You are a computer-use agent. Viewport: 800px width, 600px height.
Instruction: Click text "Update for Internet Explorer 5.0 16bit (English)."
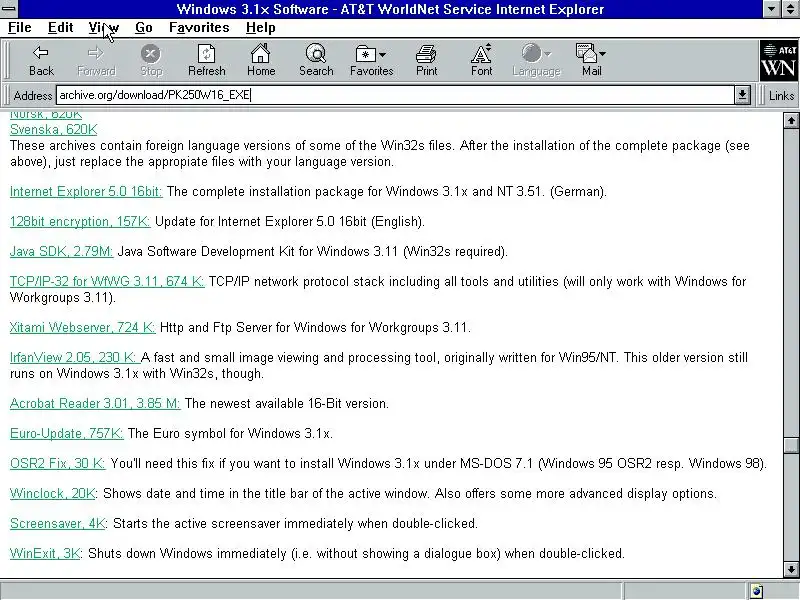click(290, 221)
